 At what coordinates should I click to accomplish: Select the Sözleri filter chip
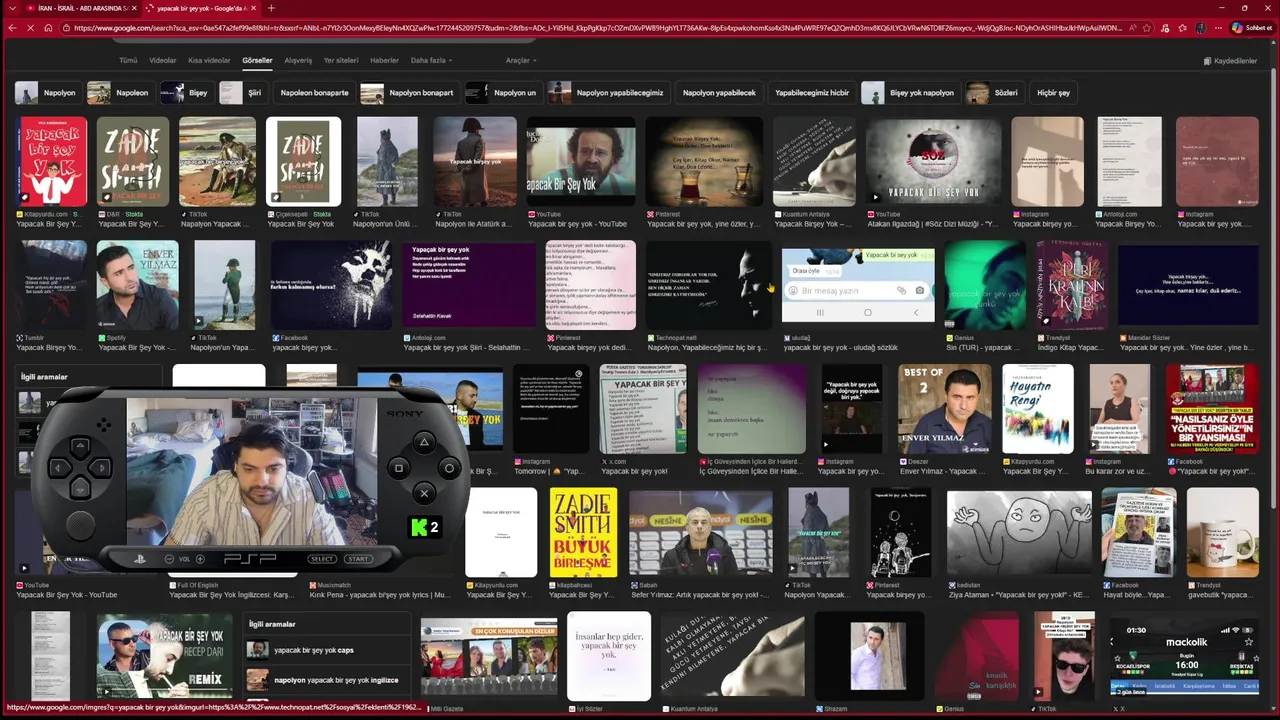click(994, 93)
